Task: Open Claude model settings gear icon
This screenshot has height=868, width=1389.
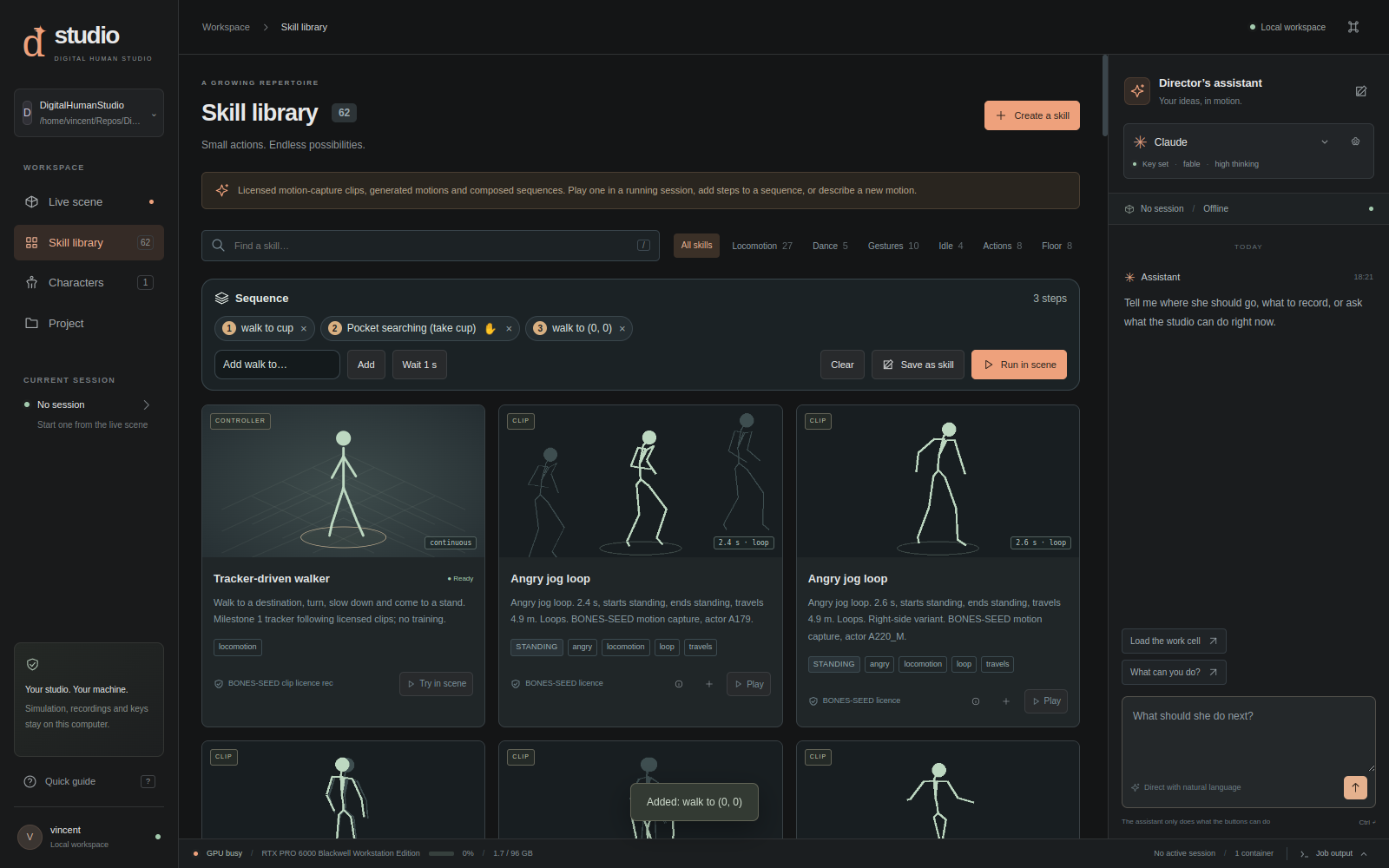Action: point(1355,141)
